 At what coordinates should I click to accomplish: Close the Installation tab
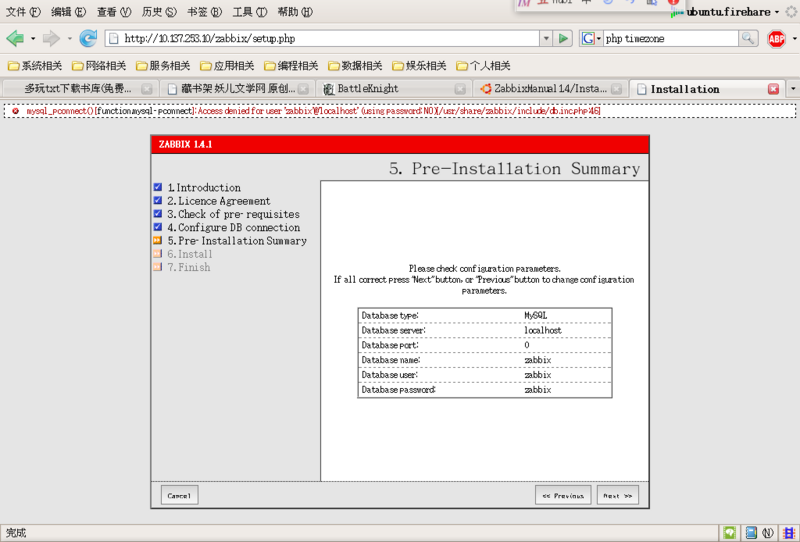tap(773, 89)
